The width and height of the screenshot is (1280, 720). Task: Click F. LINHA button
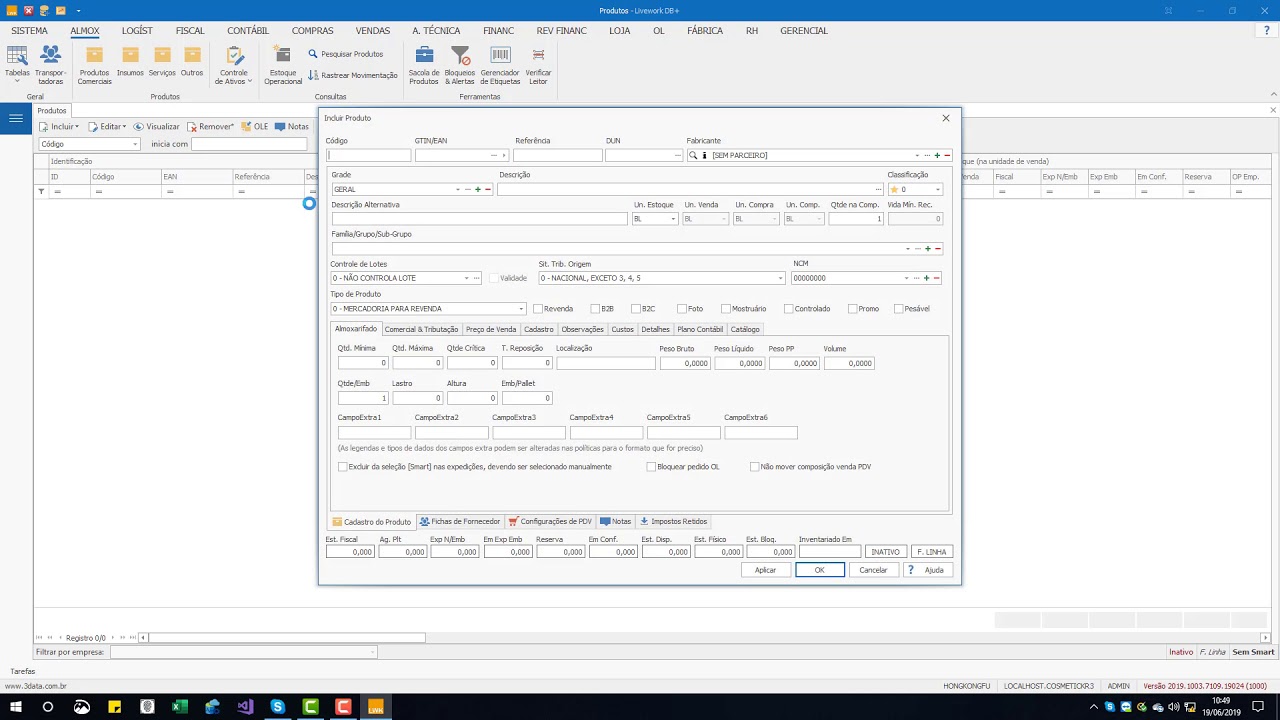[931, 552]
